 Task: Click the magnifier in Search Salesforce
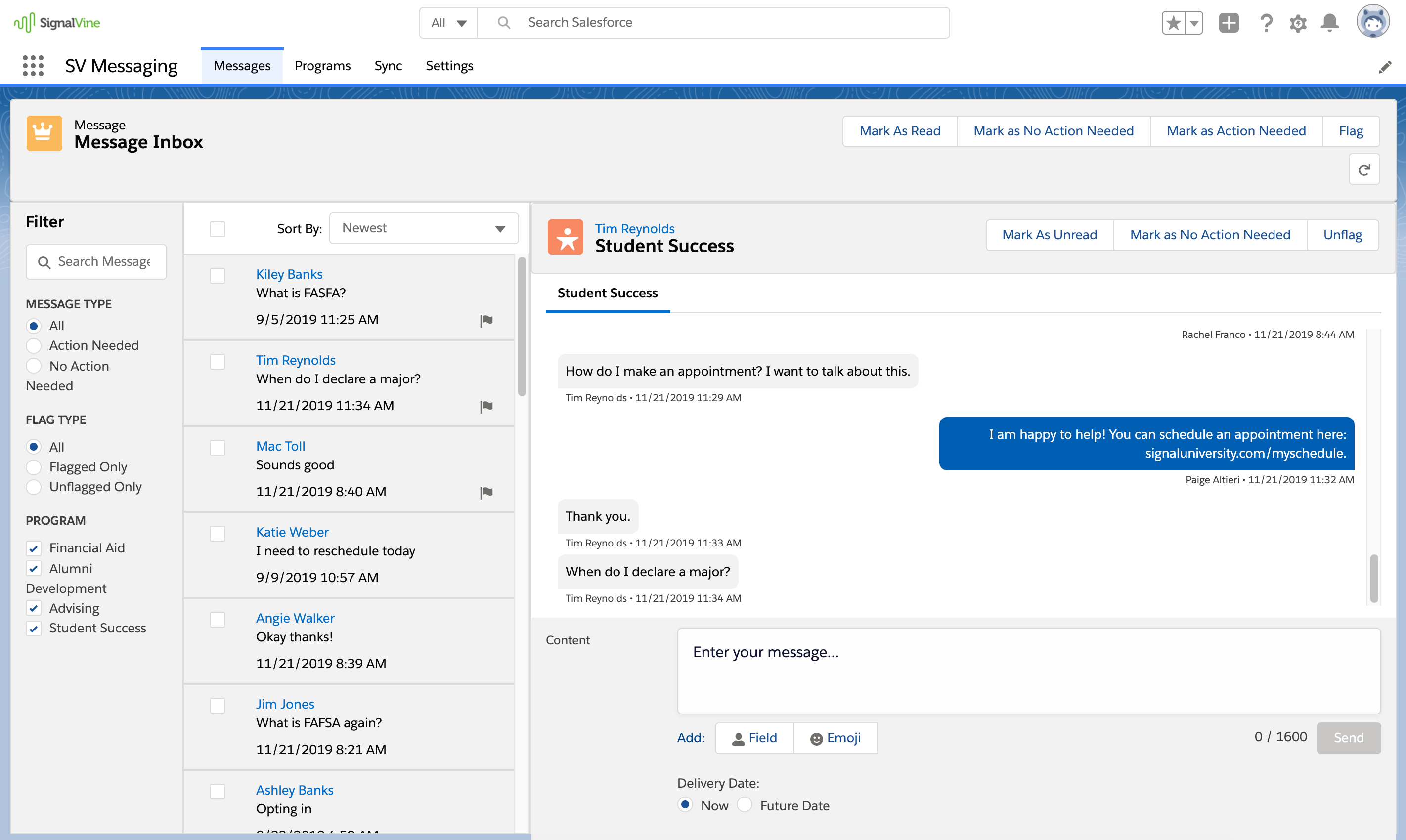coord(503,23)
